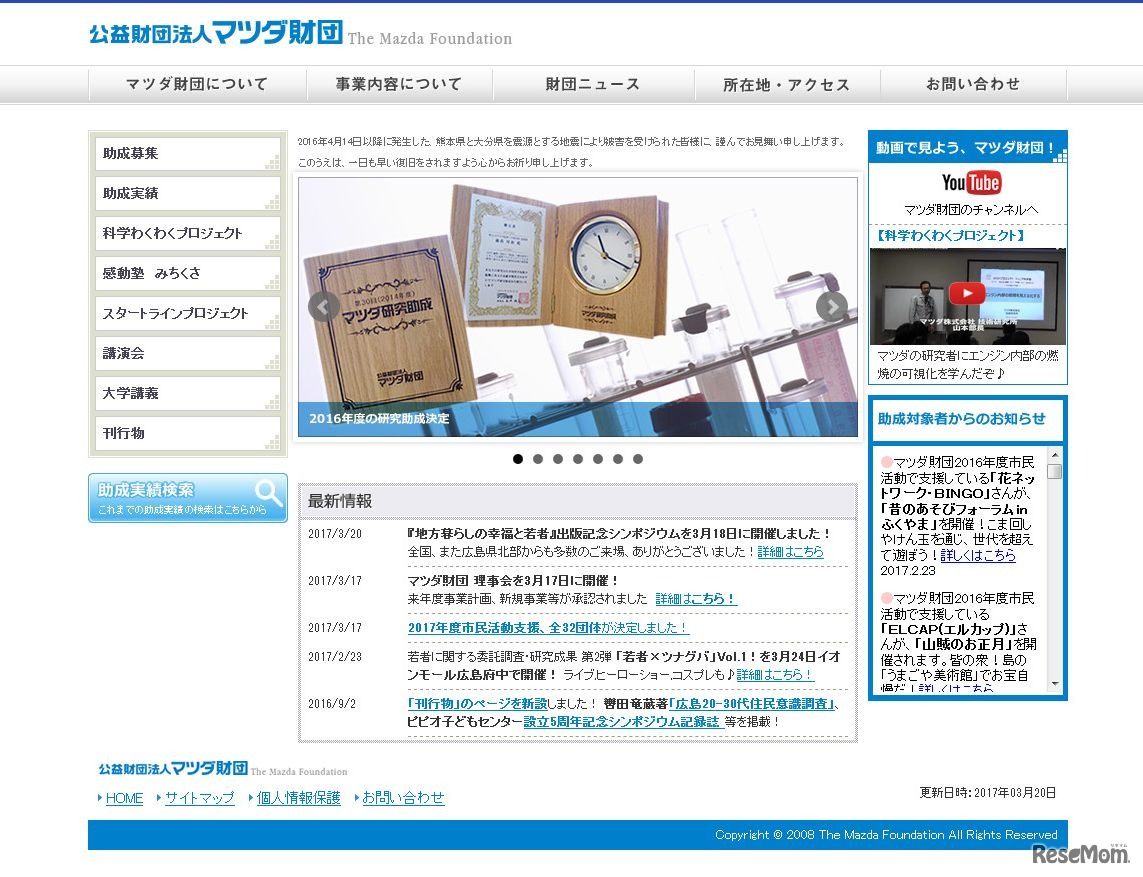Open マツダ財団について navigation menu
Image resolution: width=1143 pixels, height=877 pixels.
[197, 85]
